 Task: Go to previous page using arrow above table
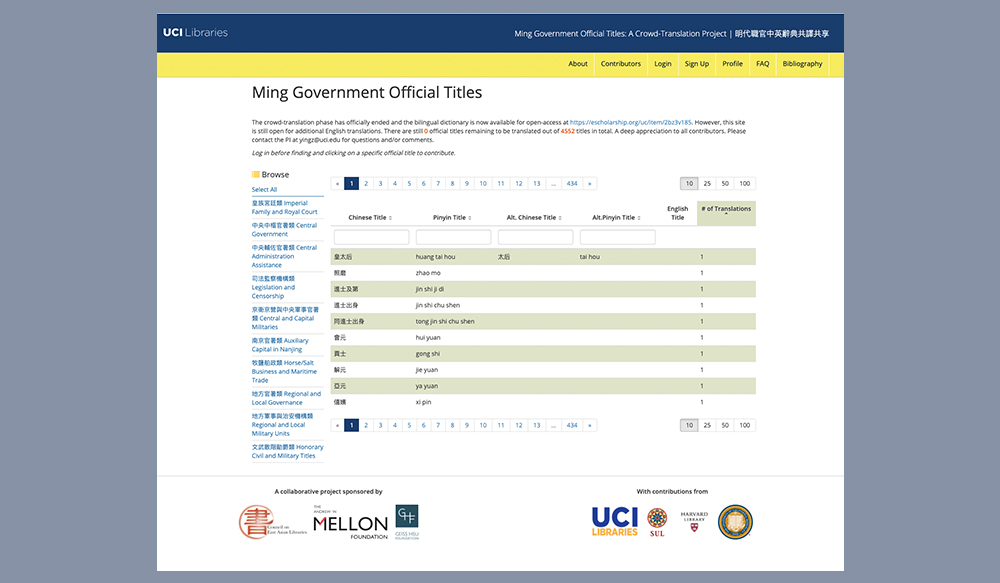pyautogui.click(x=337, y=184)
